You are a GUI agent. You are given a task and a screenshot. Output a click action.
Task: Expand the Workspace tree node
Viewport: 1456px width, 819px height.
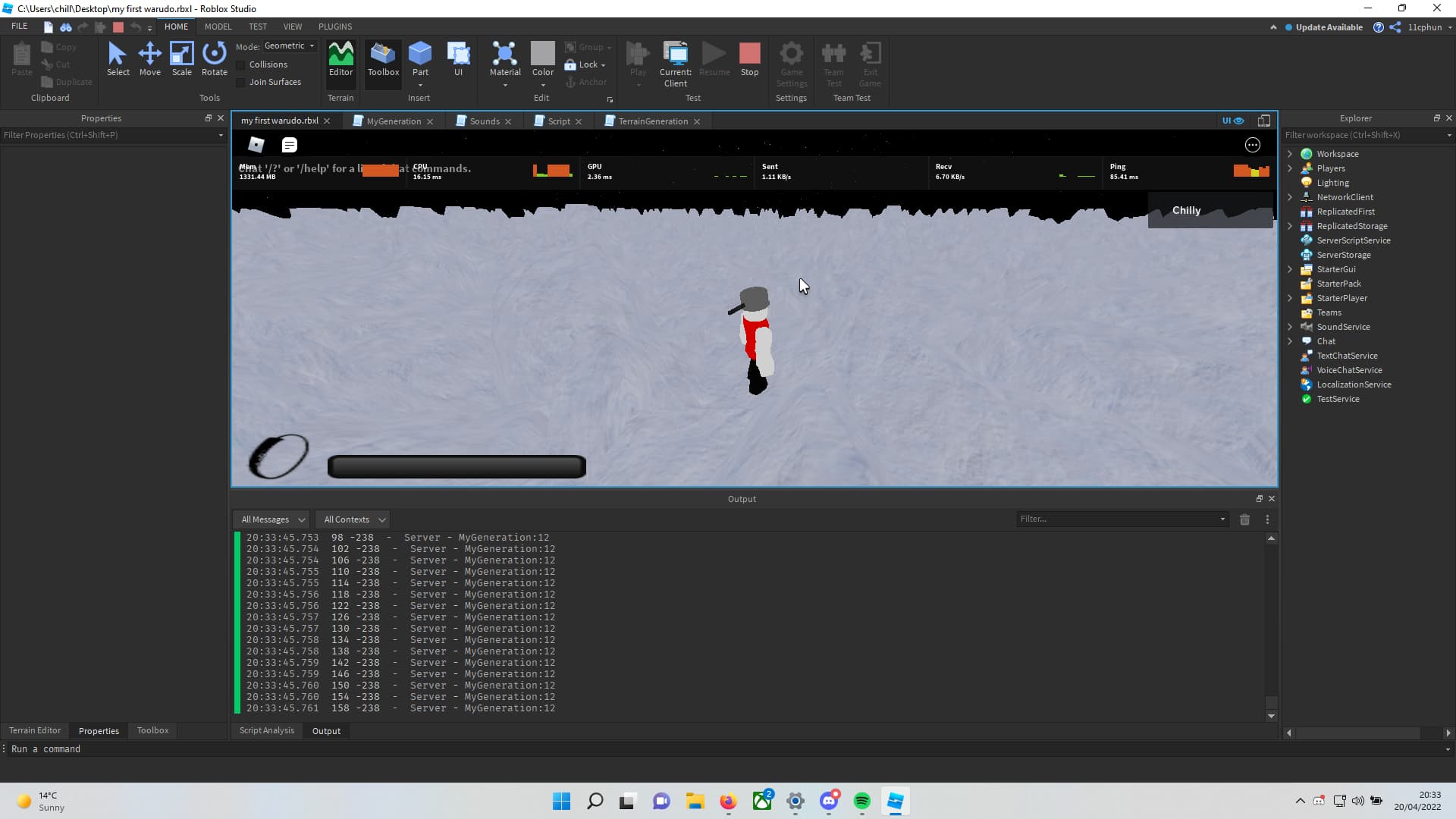tap(1290, 154)
